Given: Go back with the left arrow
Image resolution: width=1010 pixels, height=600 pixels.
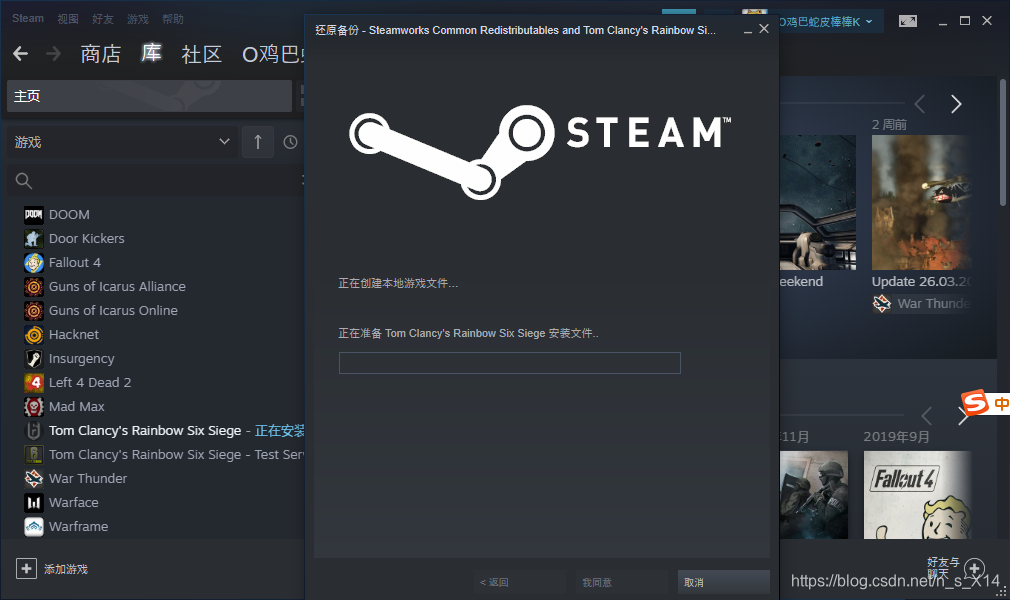Looking at the screenshot, I should coord(21,53).
